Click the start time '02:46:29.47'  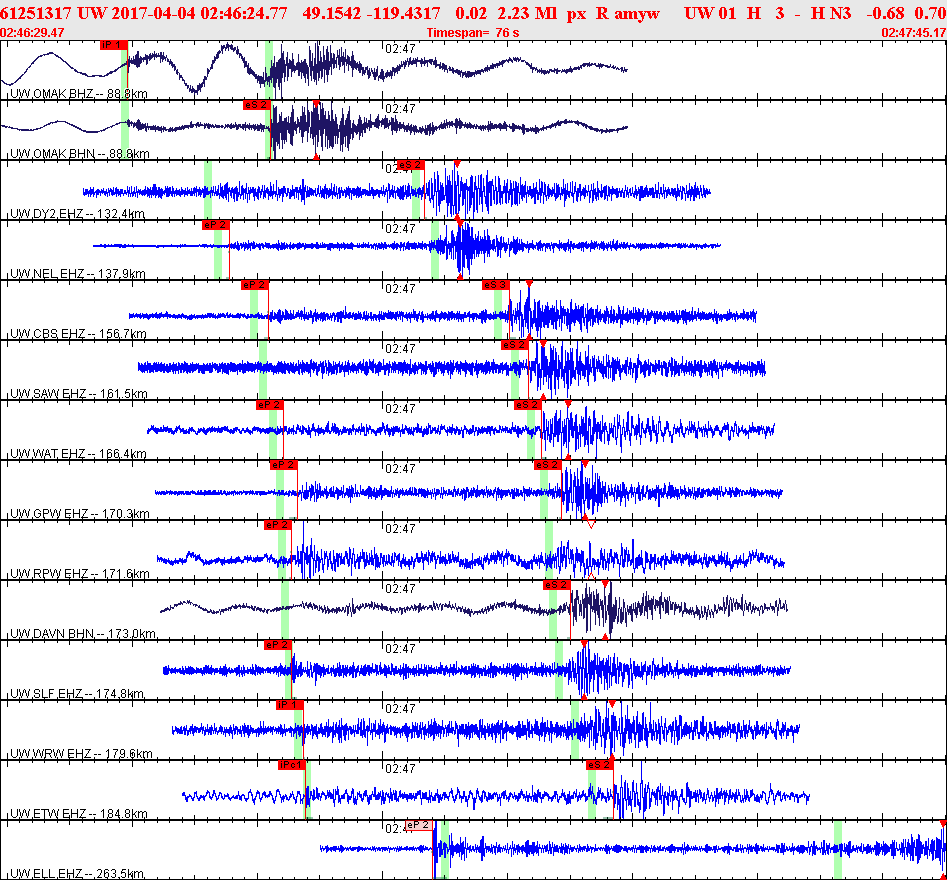pos(32,33)
